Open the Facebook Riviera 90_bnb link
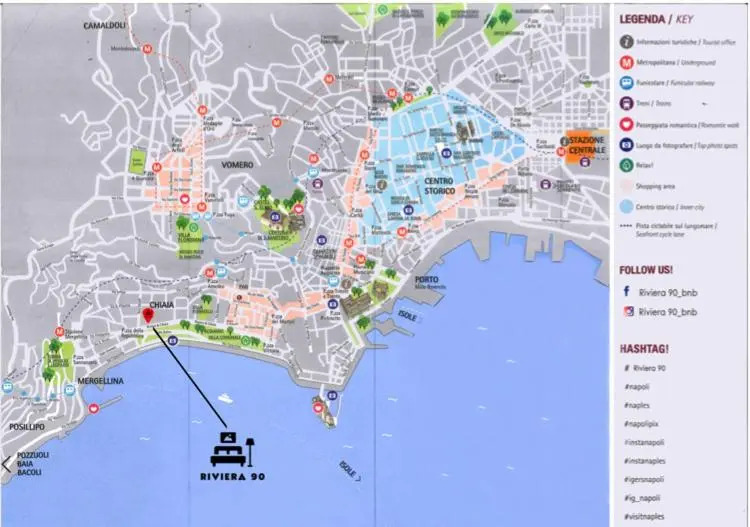Viewport: 750px width, 527px height. tap(665, 292)
